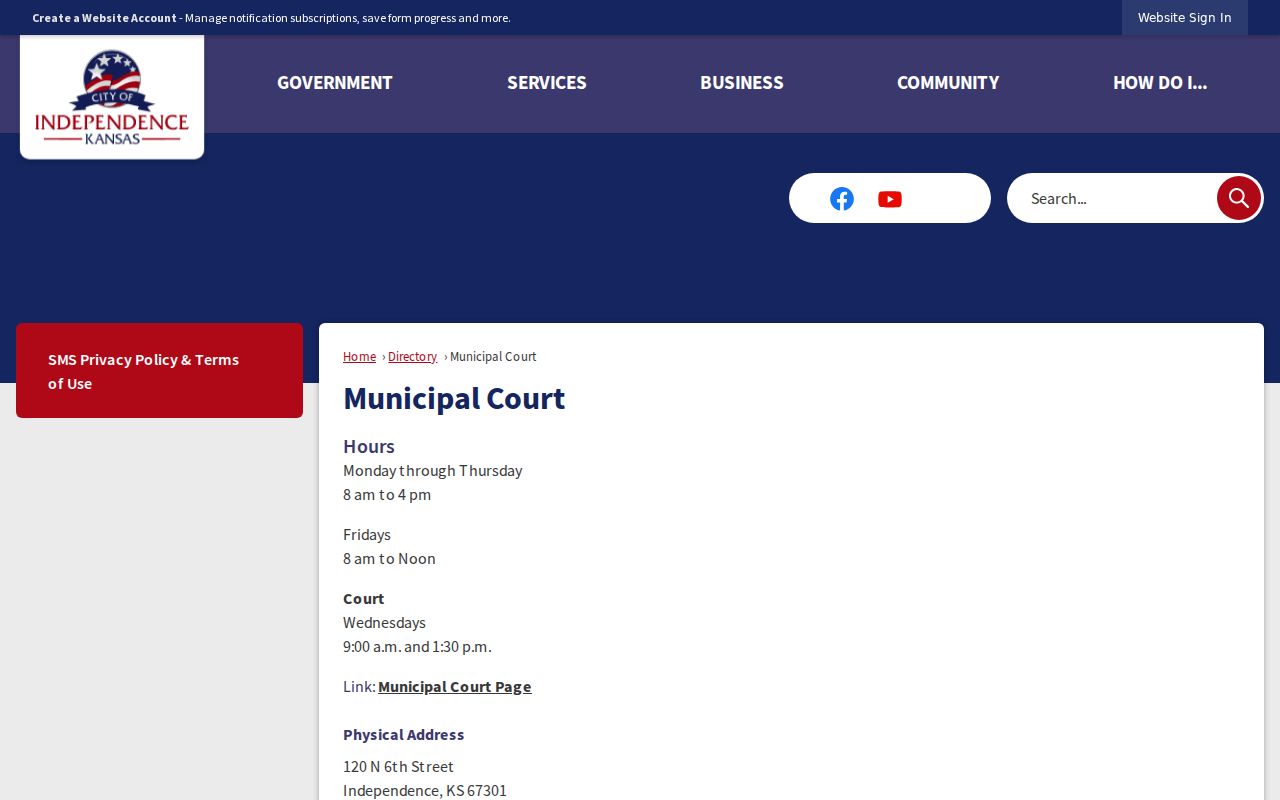
Task: Open the How Do I... menu
Action: 1160,83
